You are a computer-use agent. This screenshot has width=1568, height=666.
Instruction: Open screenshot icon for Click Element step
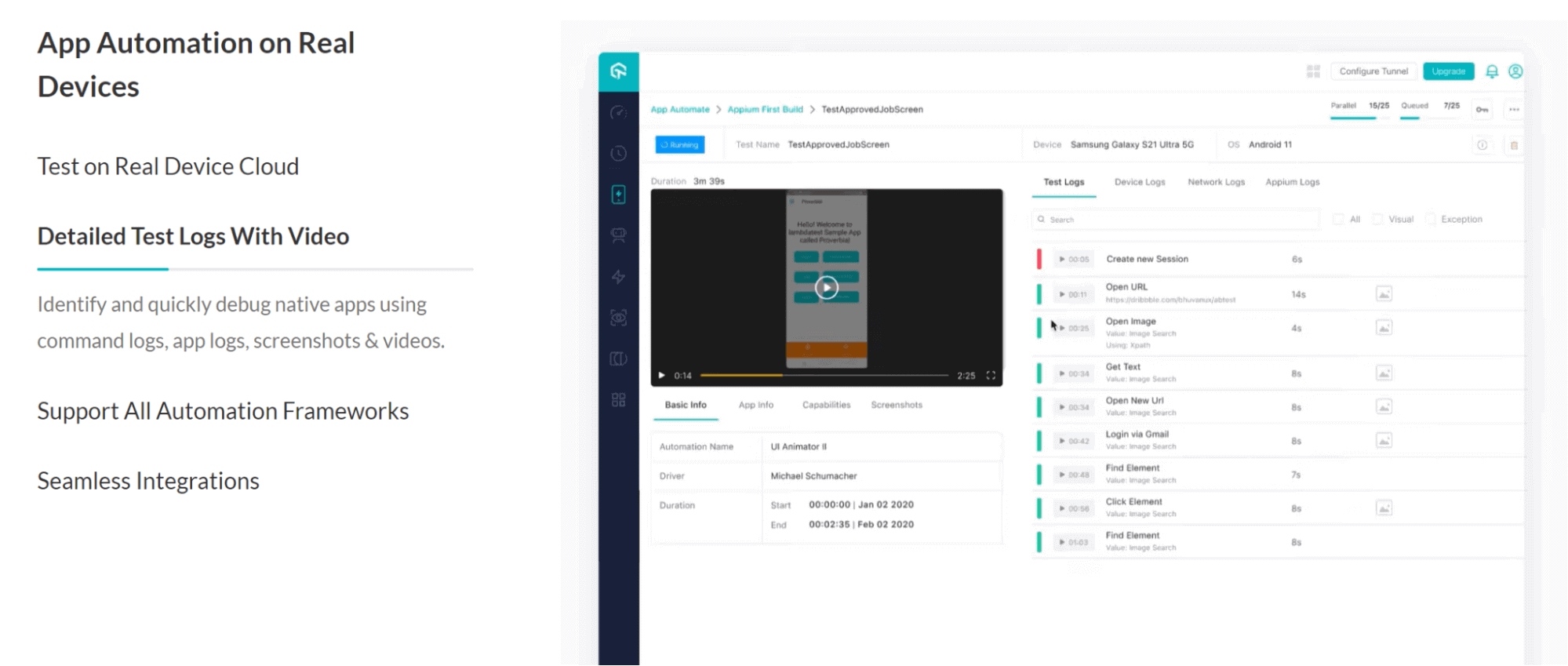1384,508
